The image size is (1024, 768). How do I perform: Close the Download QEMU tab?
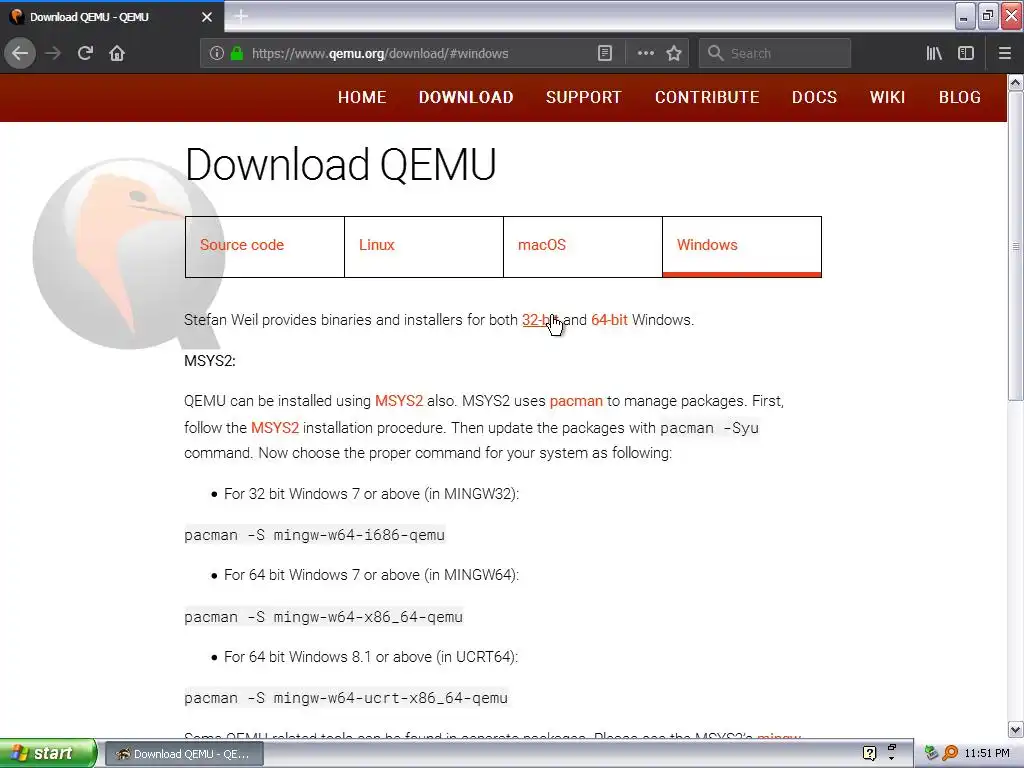click(206, 17)
